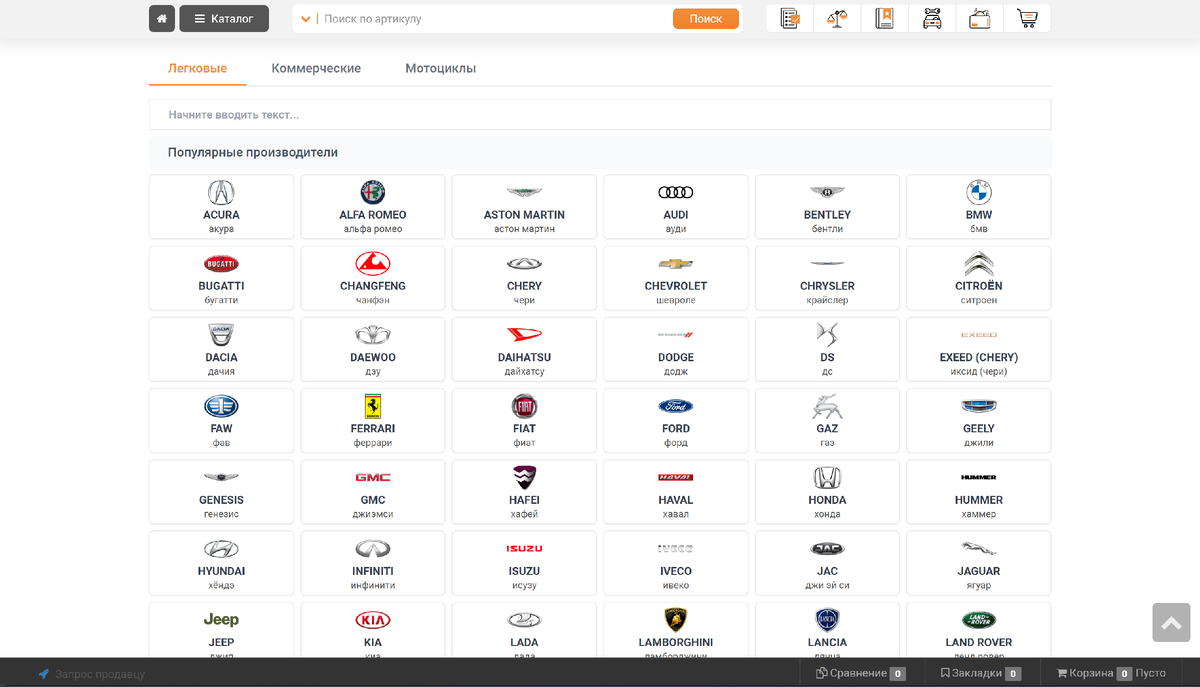Open the HAVAL brand name
The image size is (1200, 687).
point(676,500)
